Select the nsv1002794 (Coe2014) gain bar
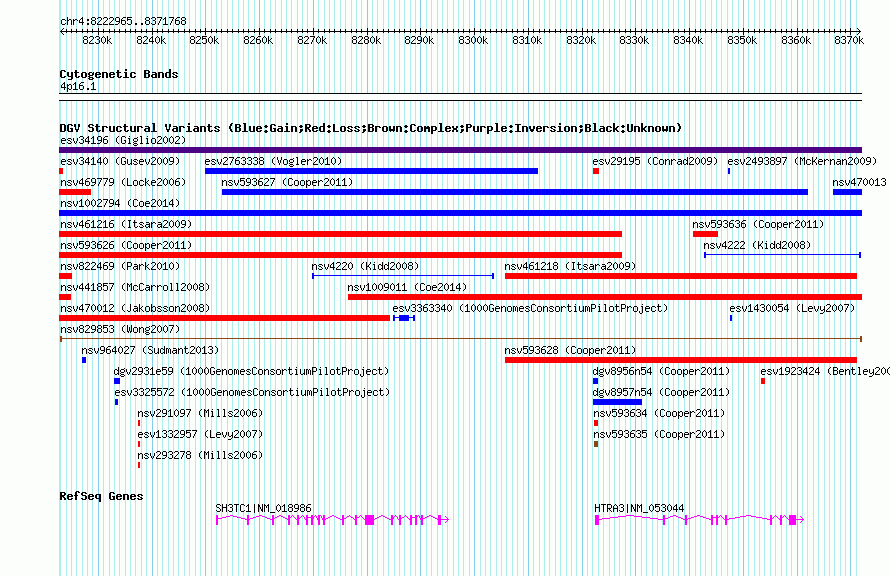This screenshot has height=576, width=890. [460, 213]
